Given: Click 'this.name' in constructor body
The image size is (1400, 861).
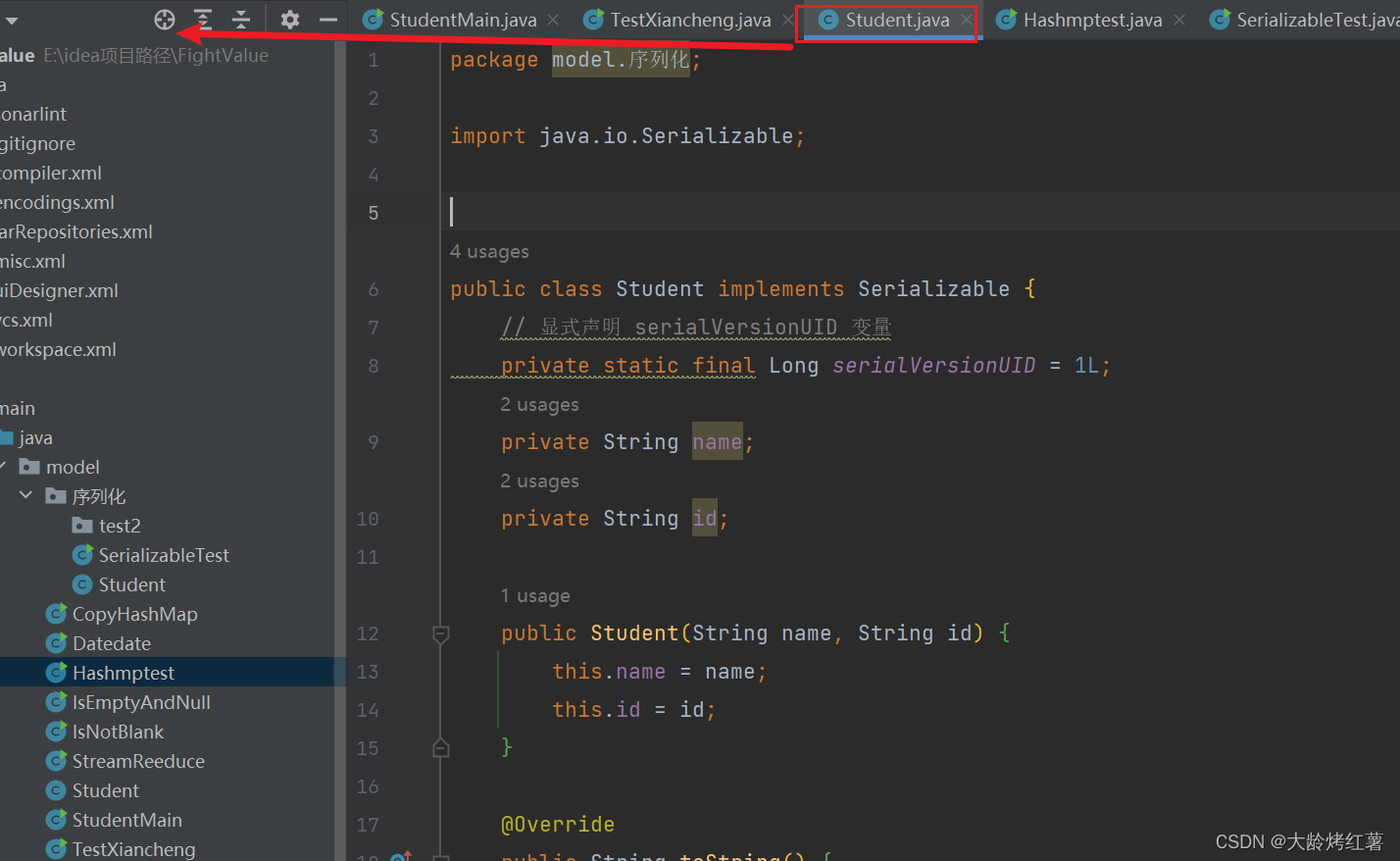Looking at the screenshot, I should tap(609, 672).
